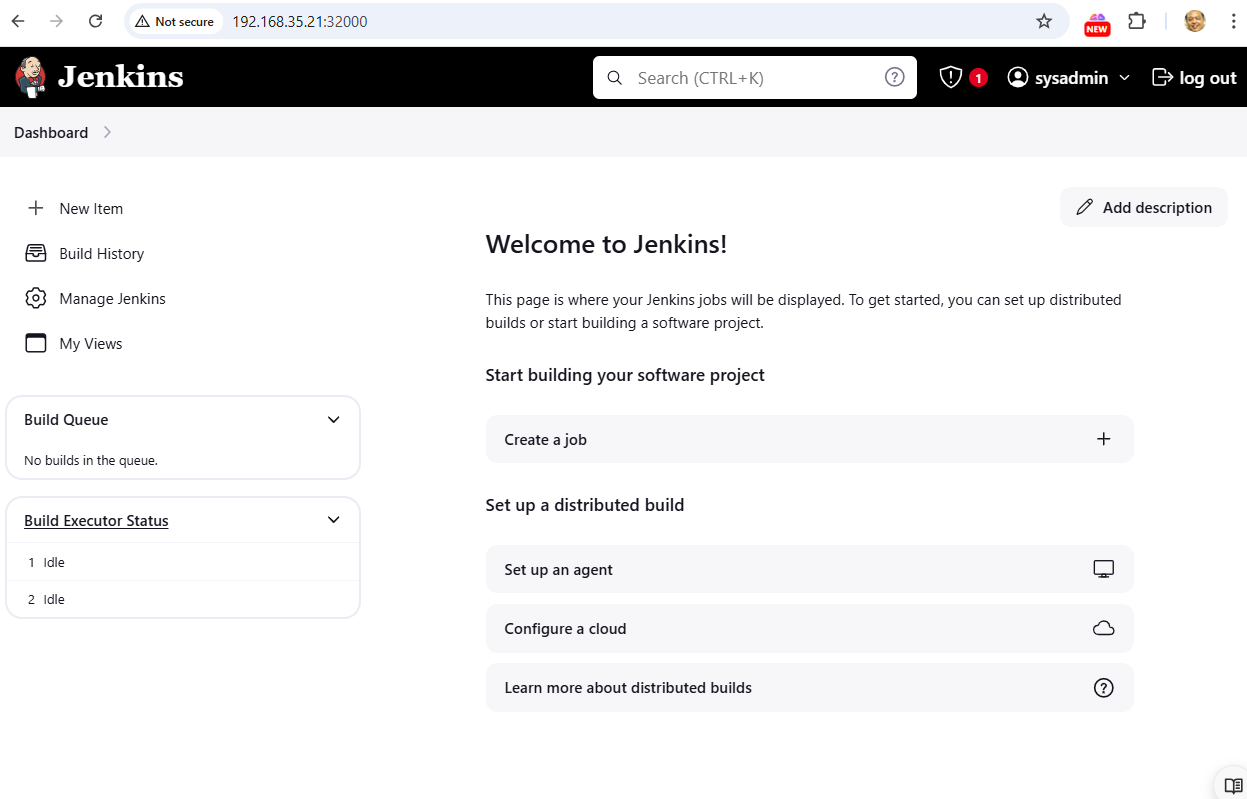Click 'Start building your software project' heading

pos(625,375)
